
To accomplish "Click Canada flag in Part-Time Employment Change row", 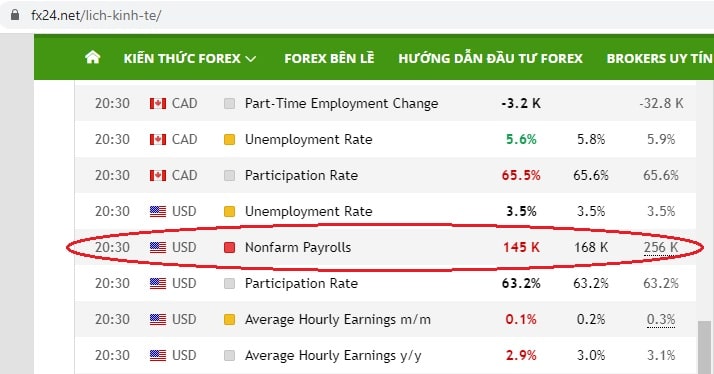I will tap(158, 103).
